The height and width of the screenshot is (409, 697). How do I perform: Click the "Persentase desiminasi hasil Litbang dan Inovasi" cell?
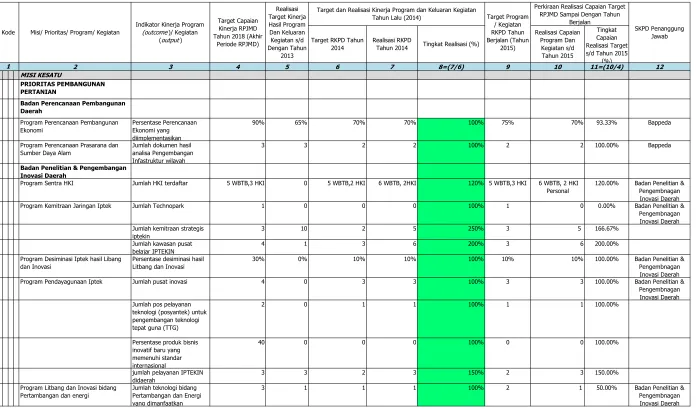coord(170,266)
